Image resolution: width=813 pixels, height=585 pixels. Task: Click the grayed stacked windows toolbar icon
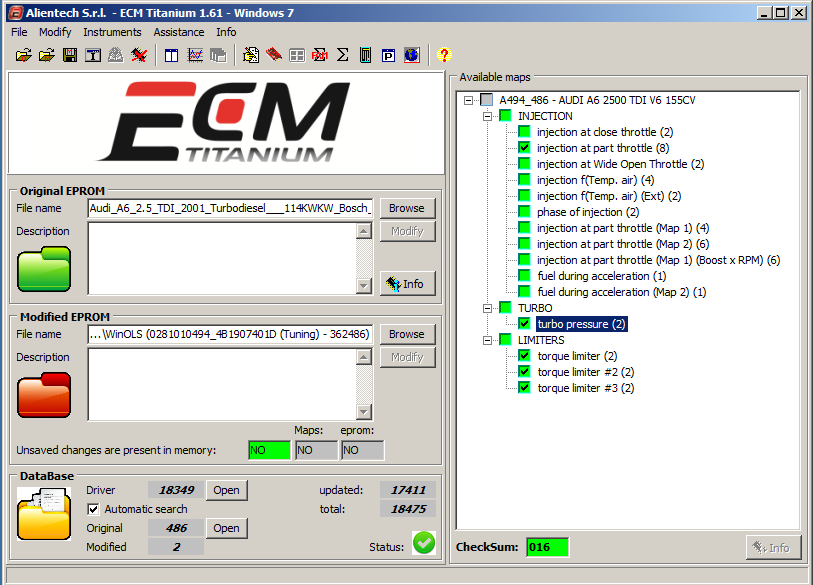coord(218,55)
